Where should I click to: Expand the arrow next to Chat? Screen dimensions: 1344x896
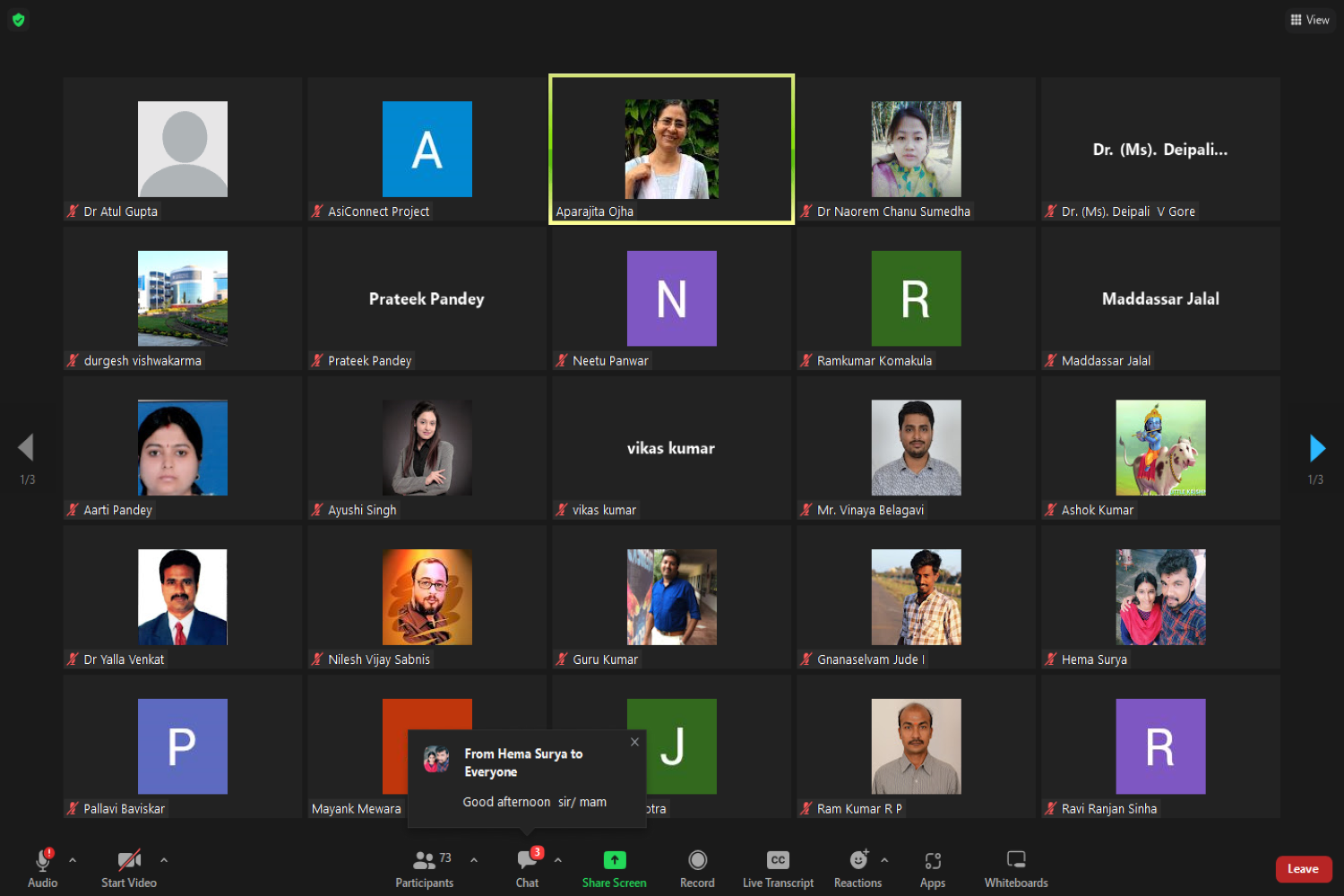[x=558, y=860]
